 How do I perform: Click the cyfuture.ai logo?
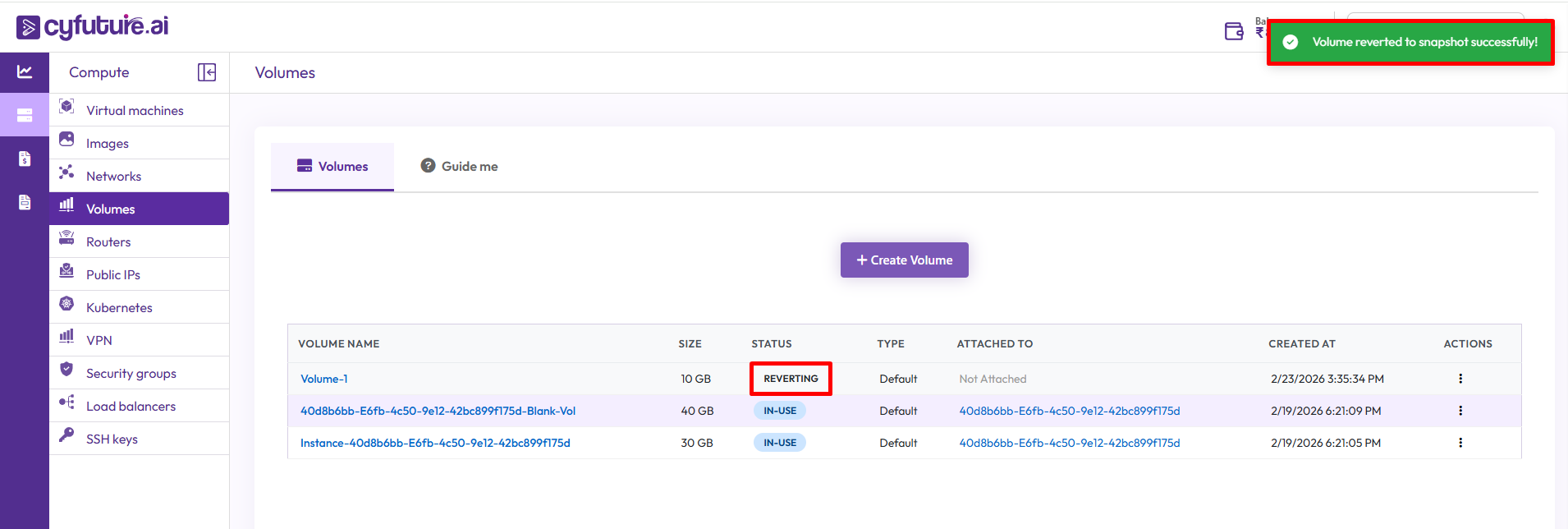[92, 26]
